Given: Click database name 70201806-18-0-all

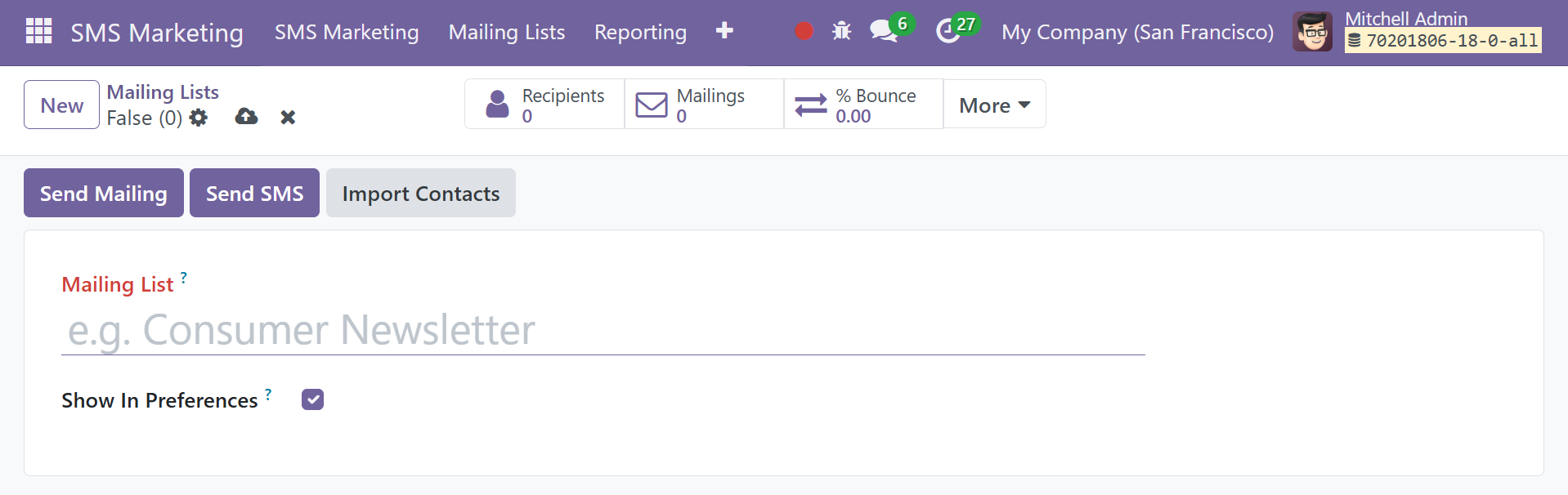Looking at the screenshot, I should 1444,41.
